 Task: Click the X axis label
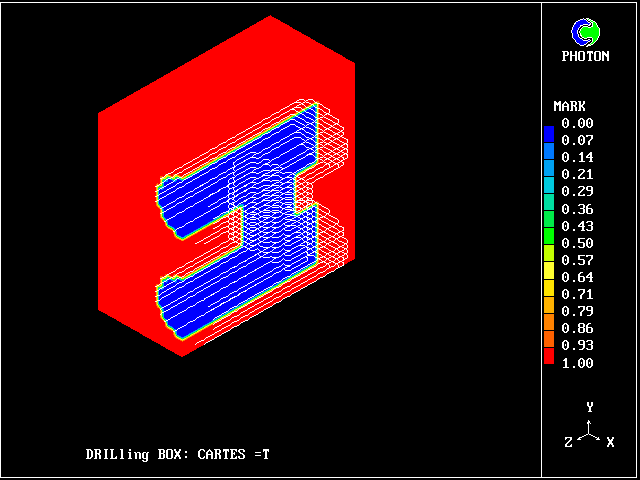610,442
